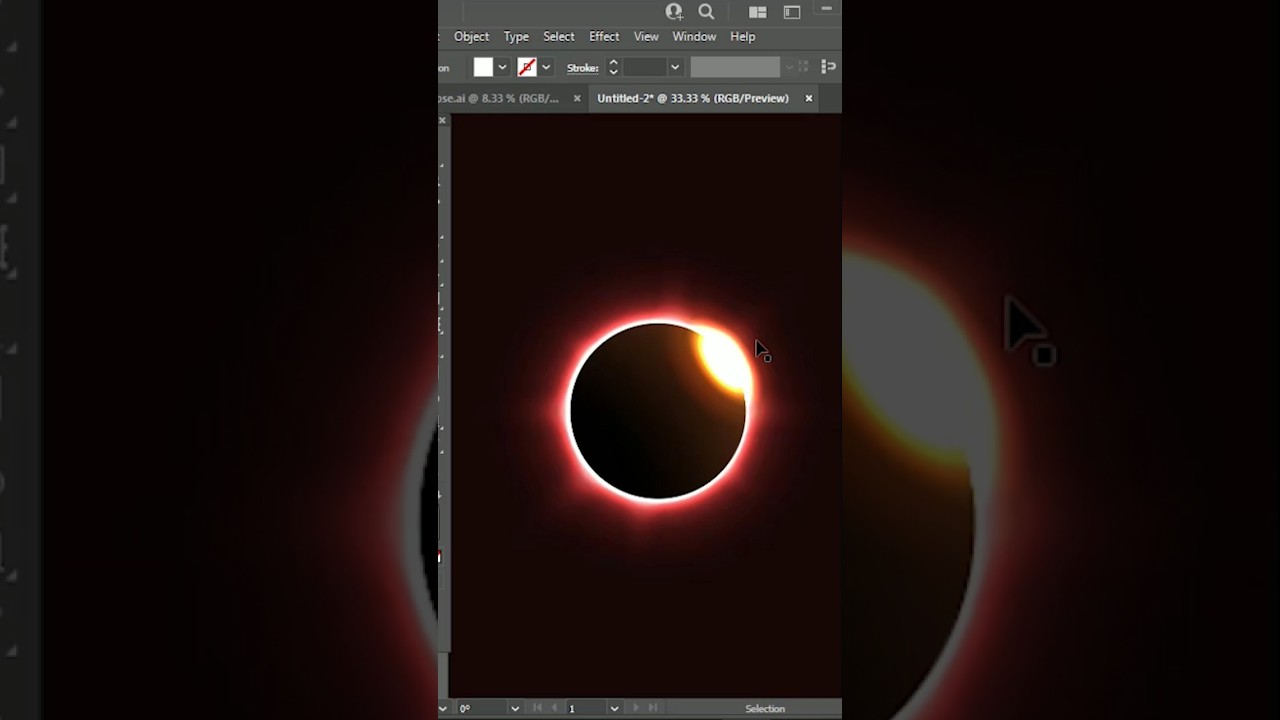Expand the zoom level dropdown in status bar

tap(443, 708)
